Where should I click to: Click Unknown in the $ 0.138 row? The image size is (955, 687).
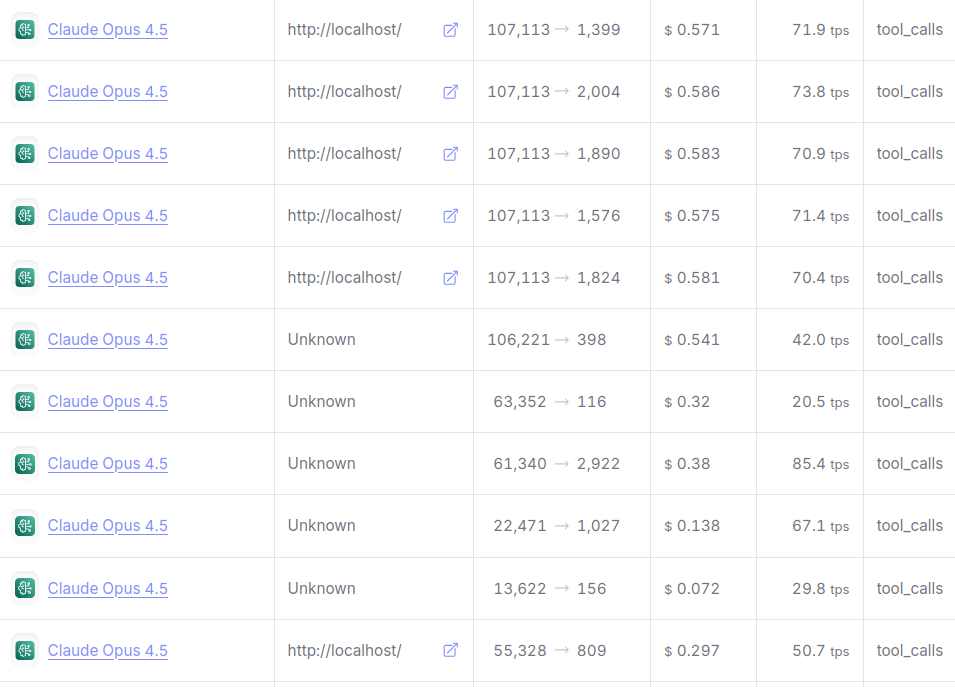tap(322, 526)
